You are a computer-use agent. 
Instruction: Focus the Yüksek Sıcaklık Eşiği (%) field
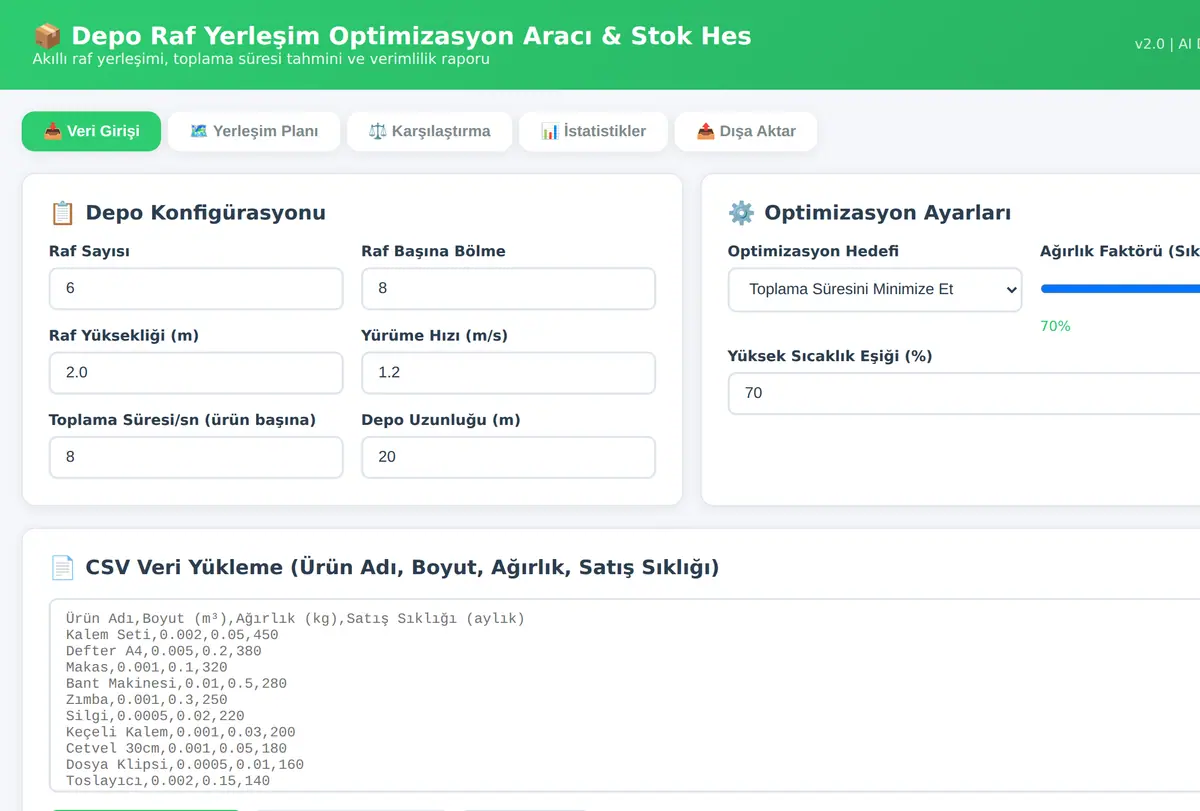(x=964, y=393)
